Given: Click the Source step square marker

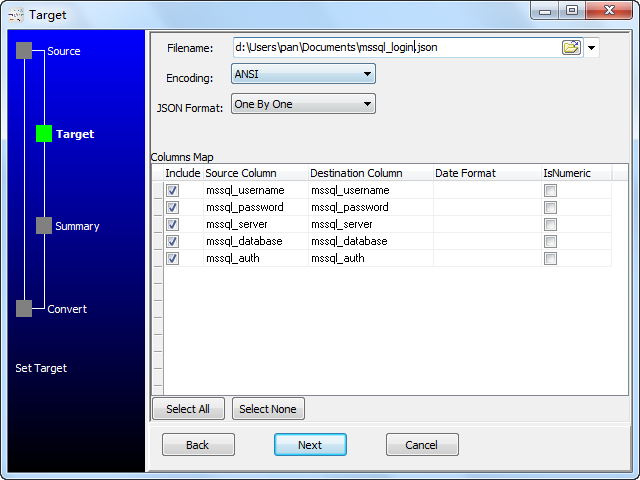Looking at the screenshot, I should tap(24, 51).
